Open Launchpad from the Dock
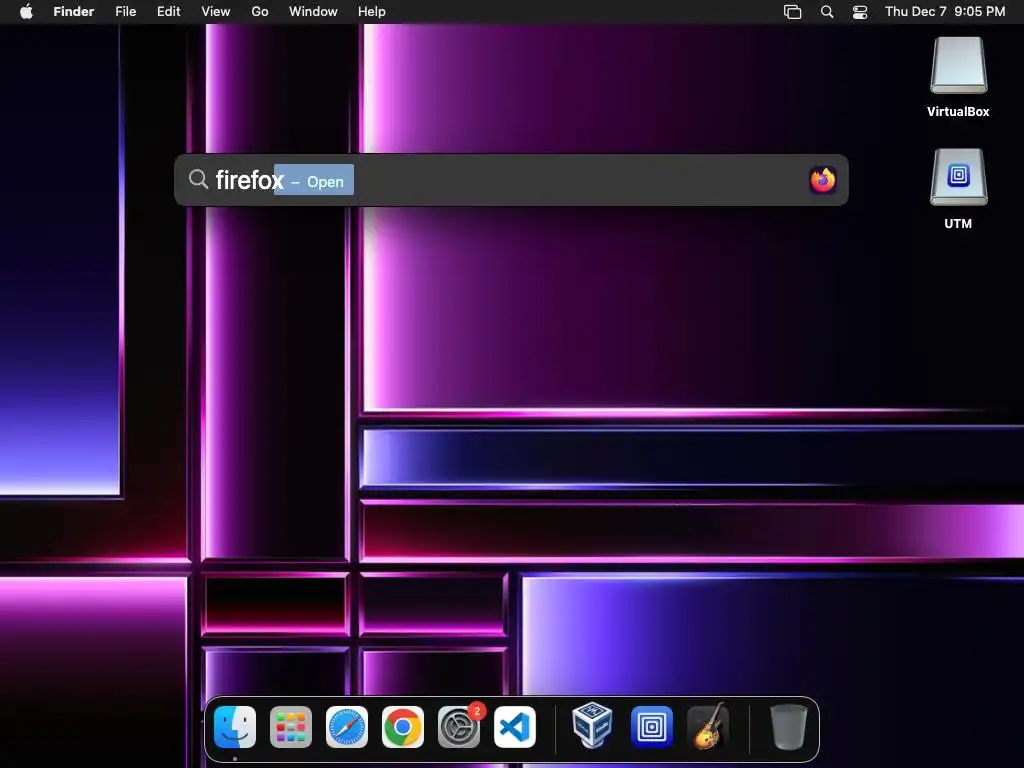Viewport: 1024px width, 768px height. [291, 727]
